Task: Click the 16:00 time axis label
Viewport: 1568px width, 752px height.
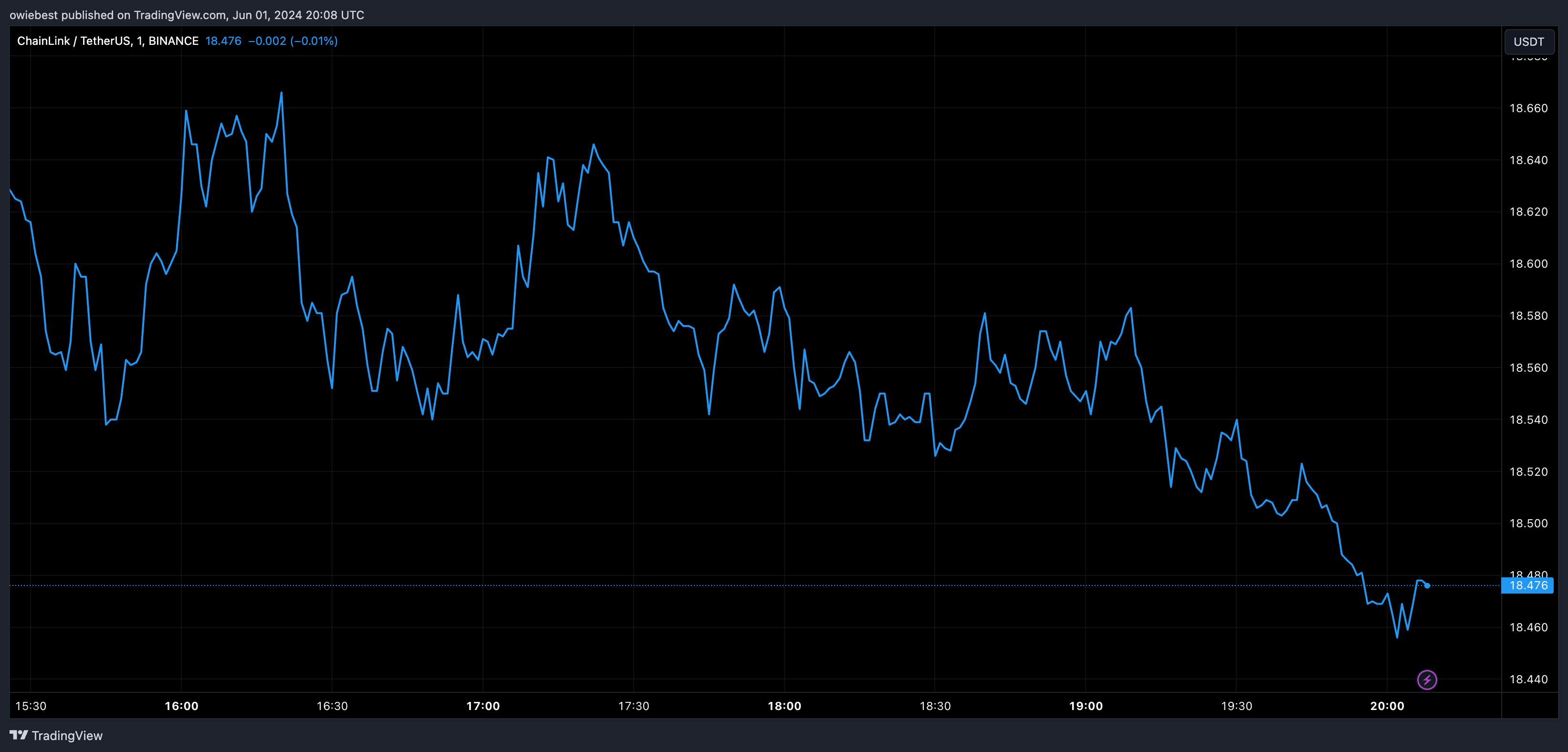Action: (181, 706)
